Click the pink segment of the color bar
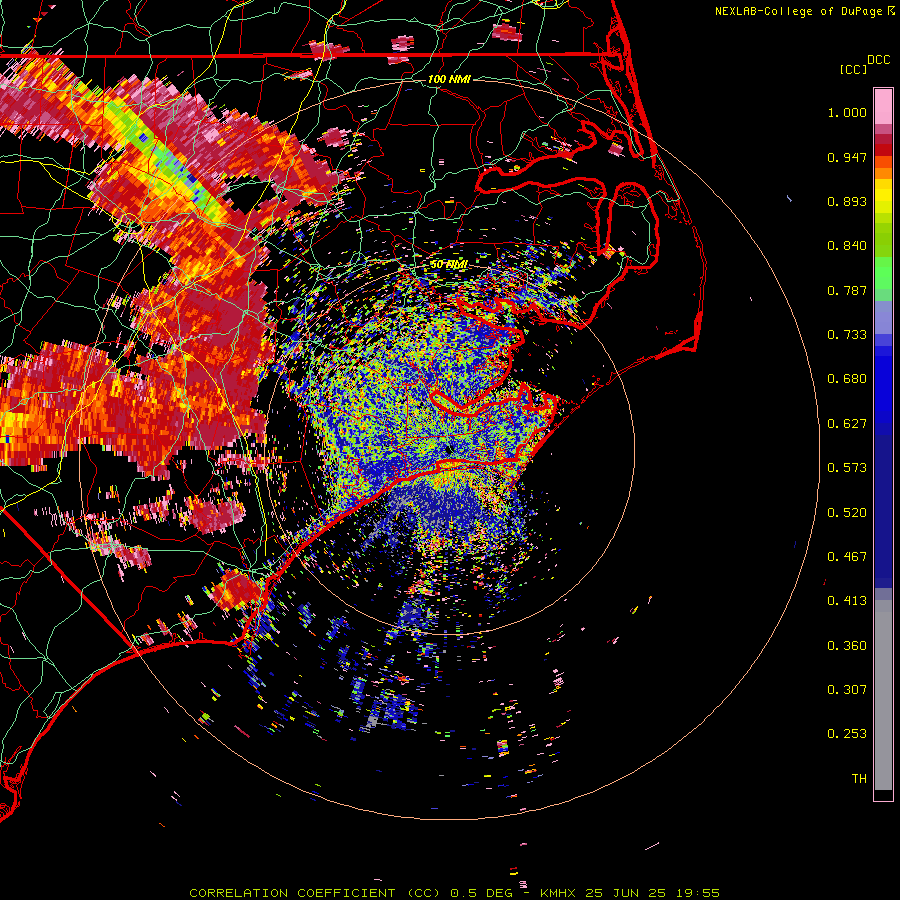 pyautogui.click(x=883, y=106)
